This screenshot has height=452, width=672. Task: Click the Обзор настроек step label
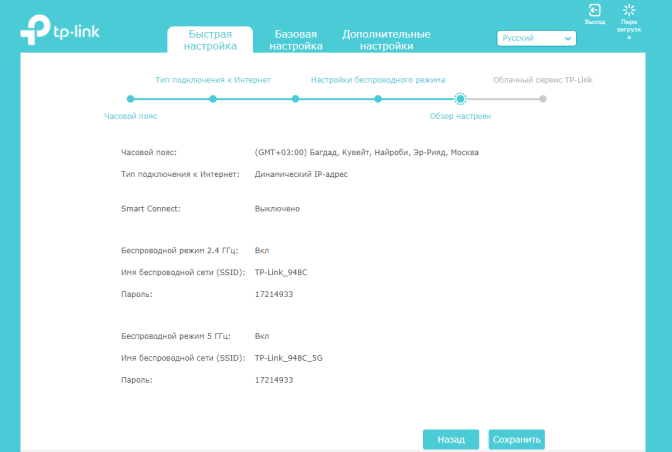[x=460, y=116]
